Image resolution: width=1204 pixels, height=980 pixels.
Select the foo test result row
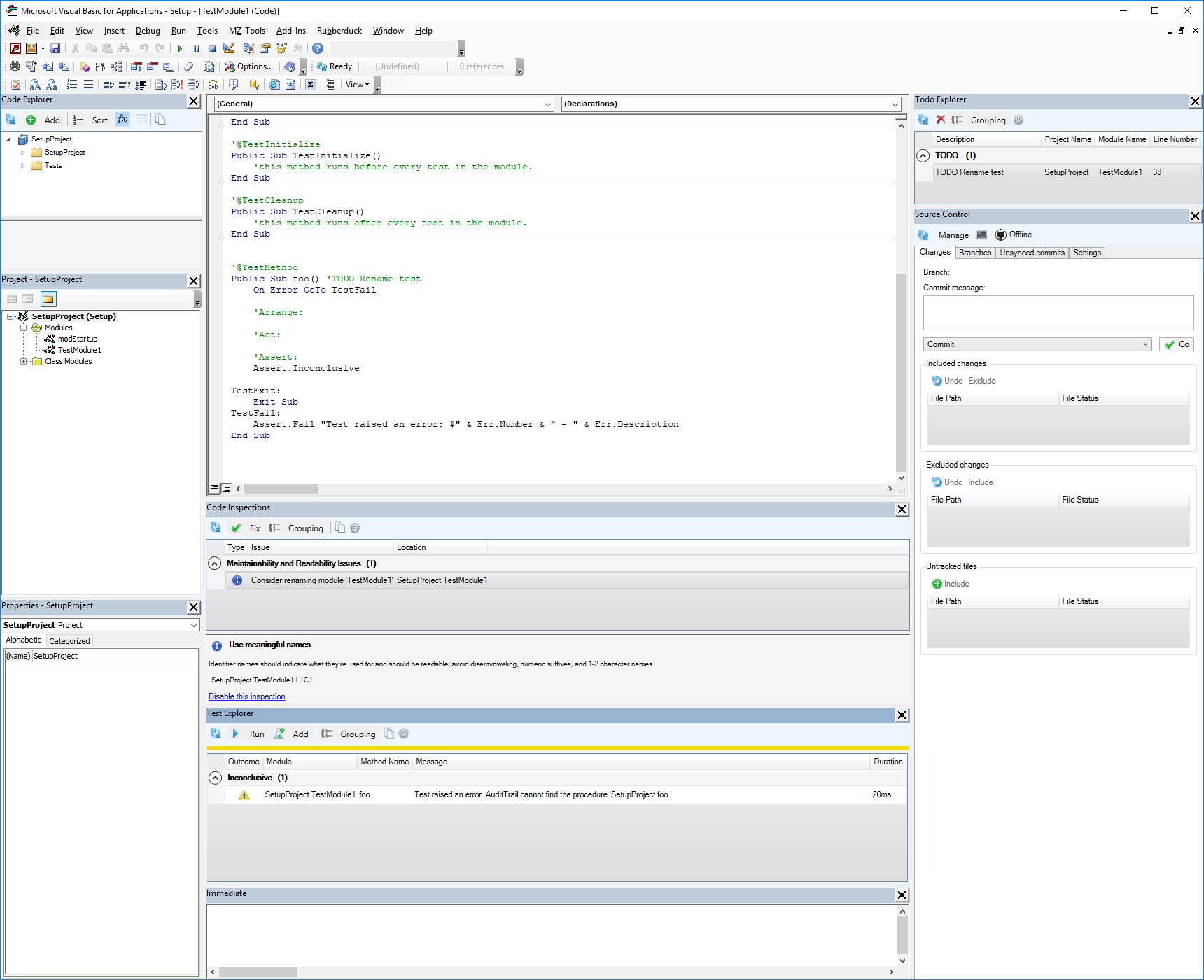point(566,794)
